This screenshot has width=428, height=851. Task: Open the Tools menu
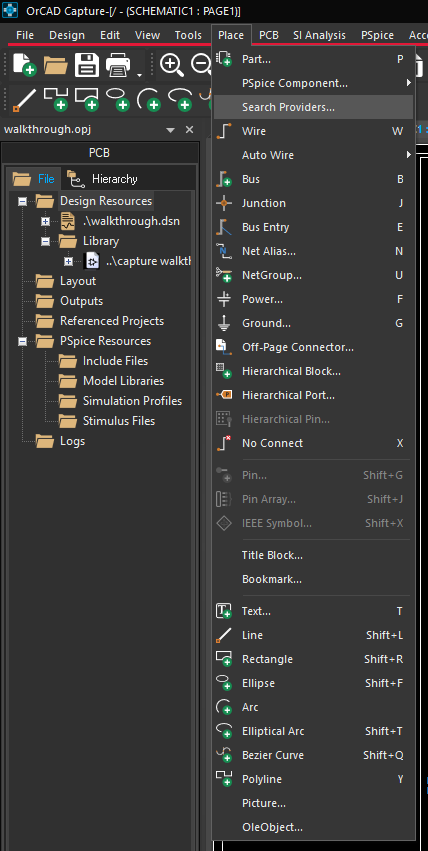point(188,35)
